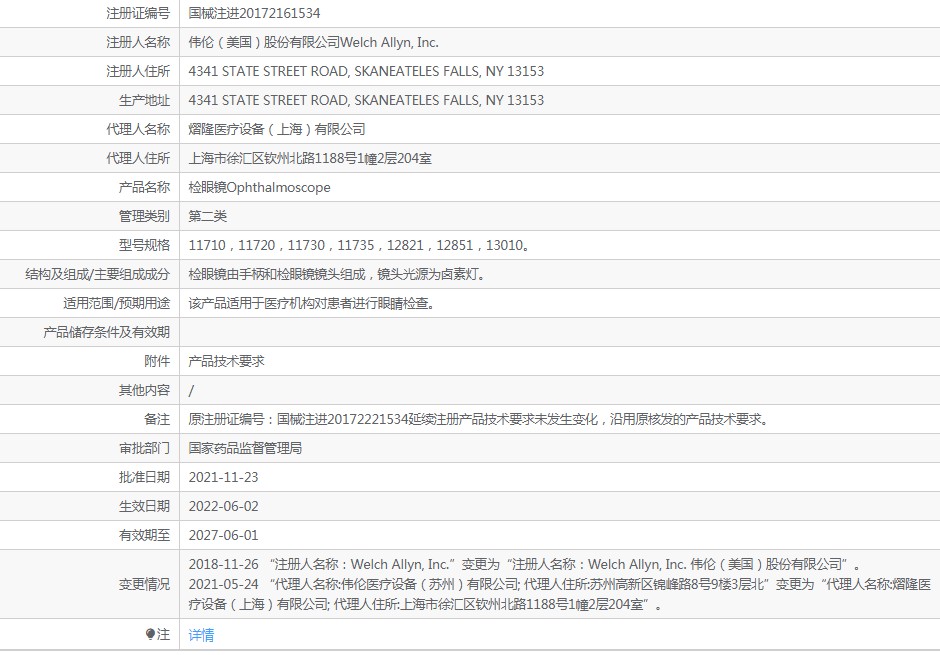940x655 pixels.
Task: Select registrant name 伟伦（美国）股份有限公司Welch Allyn, Inc.
Action: 314,42
